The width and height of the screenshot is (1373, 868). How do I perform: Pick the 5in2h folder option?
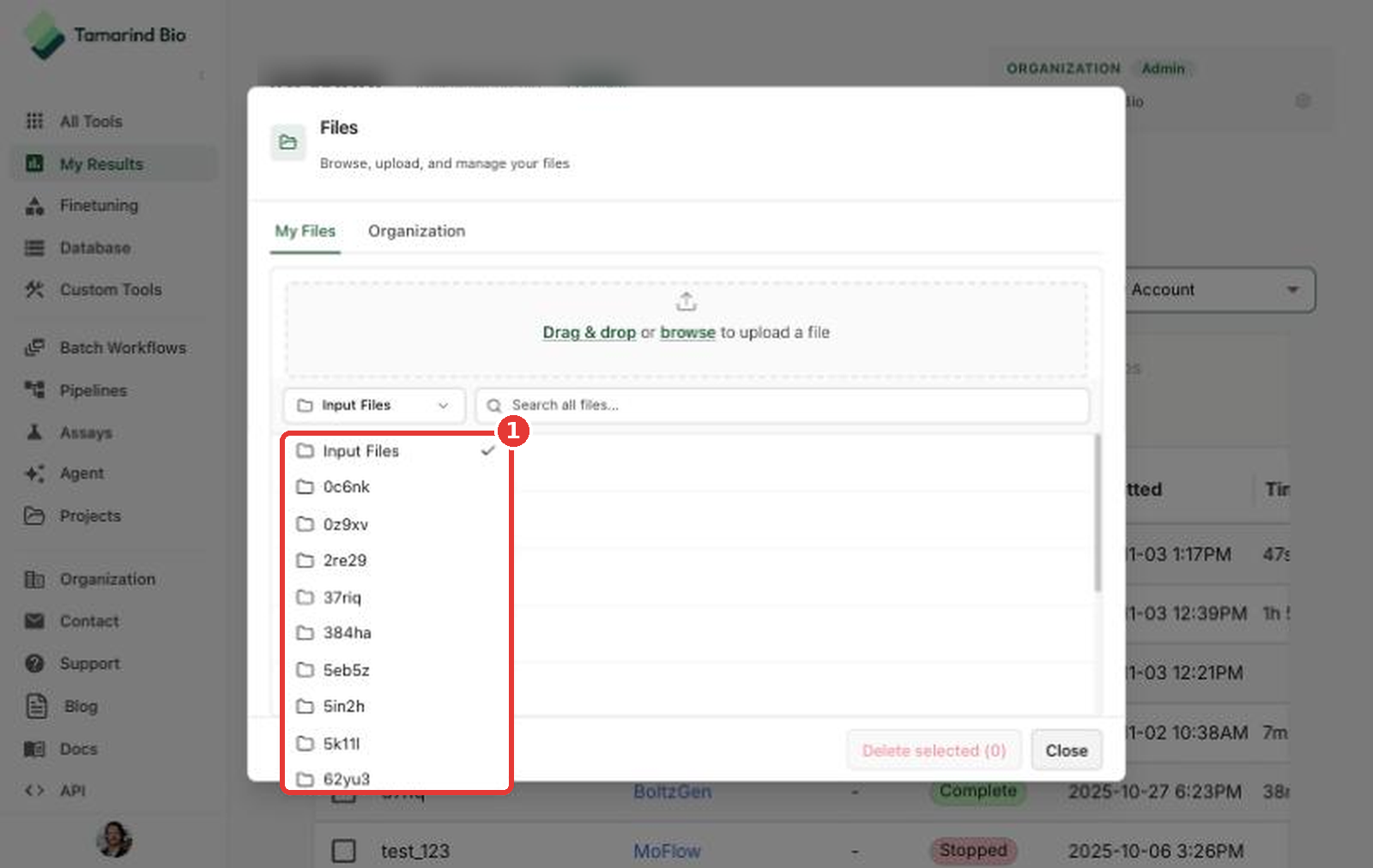click(396, 707)
